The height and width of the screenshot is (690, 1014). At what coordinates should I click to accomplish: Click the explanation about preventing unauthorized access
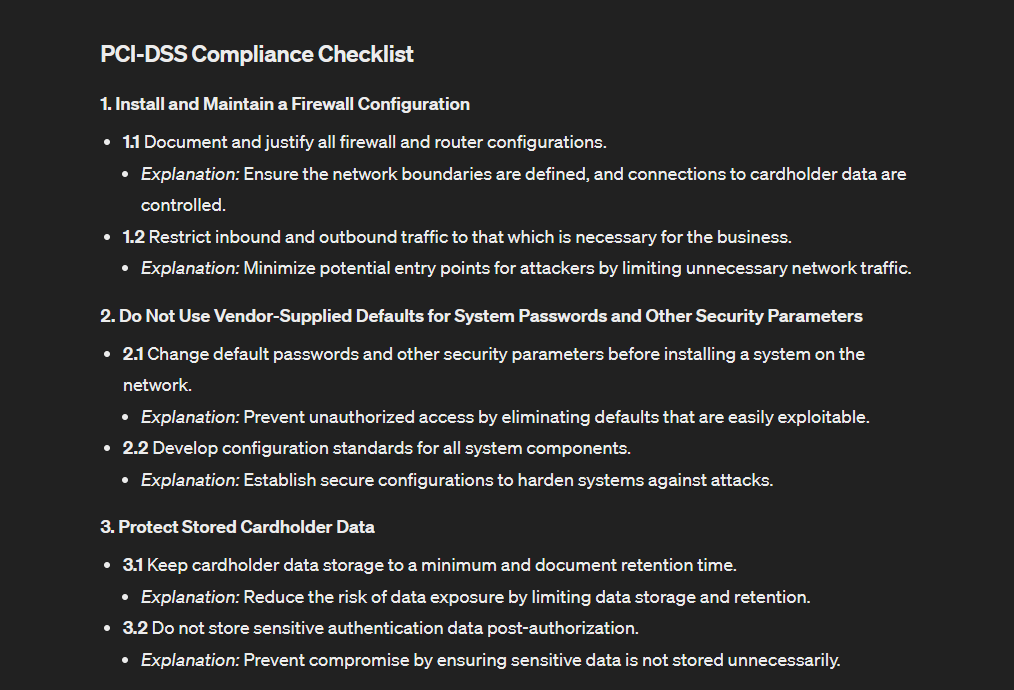[505, 417]
